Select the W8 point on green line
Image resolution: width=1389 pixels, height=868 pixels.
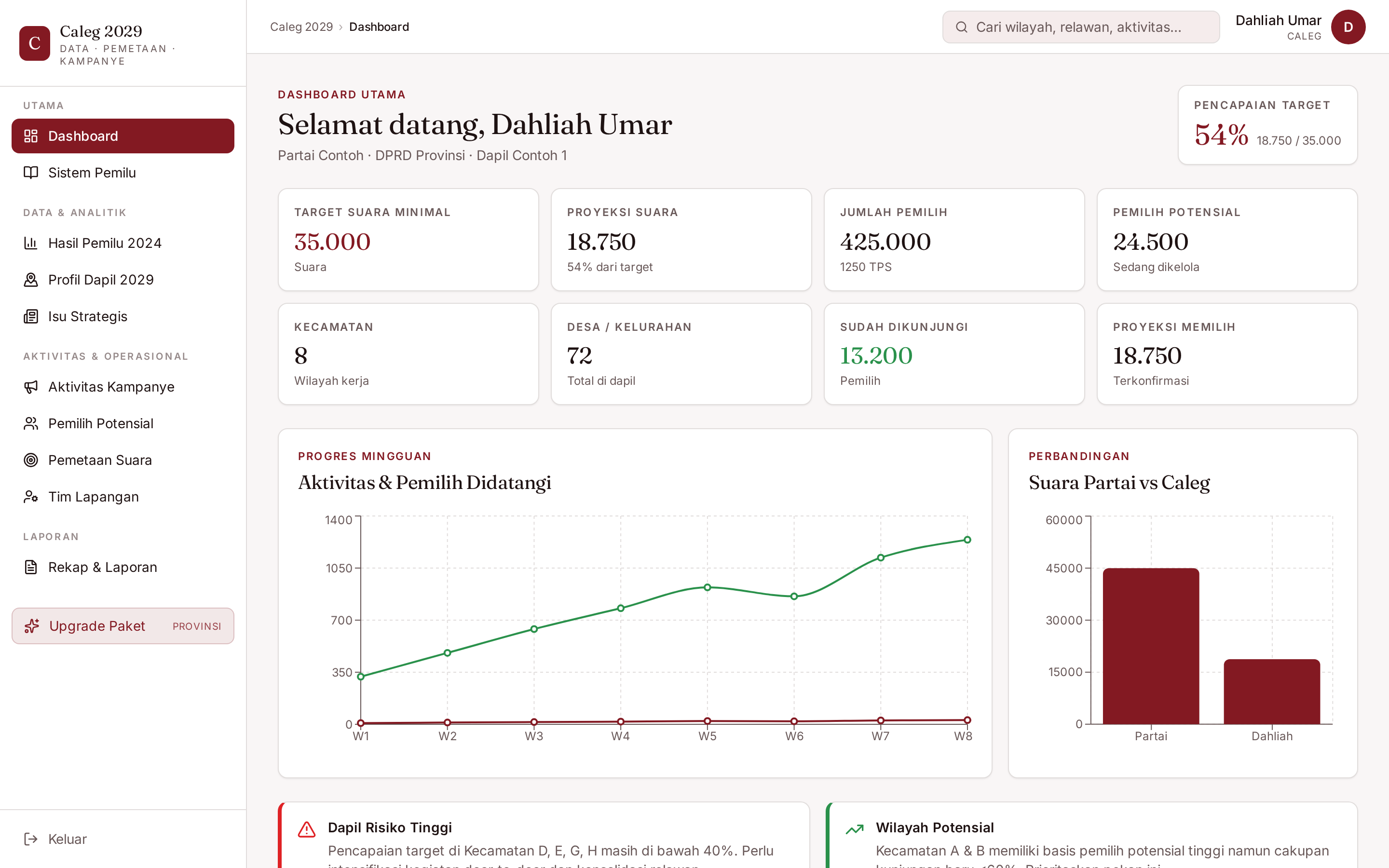(967, 540)
